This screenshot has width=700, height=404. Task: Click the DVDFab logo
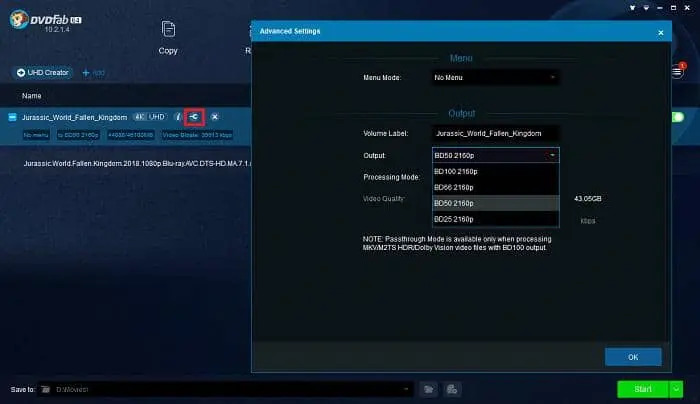(x=45, y=21)
